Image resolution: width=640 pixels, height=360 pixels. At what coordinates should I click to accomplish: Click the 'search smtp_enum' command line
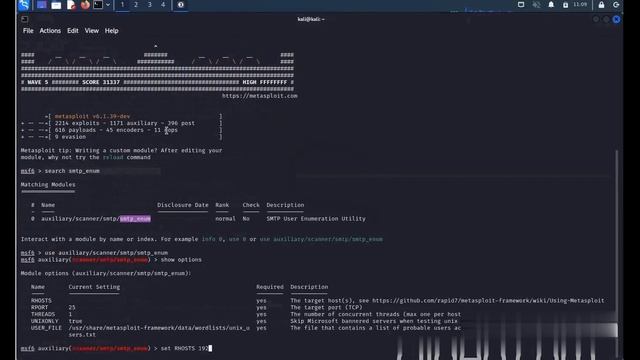[x=72, y=171]
